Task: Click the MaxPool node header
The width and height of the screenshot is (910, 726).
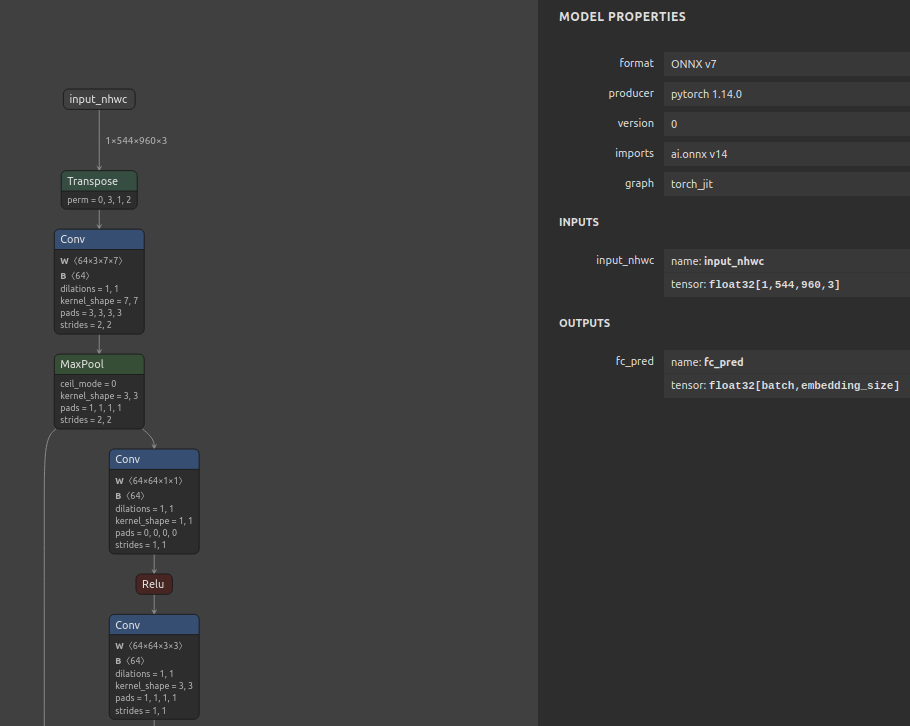Action: (99, 364)
